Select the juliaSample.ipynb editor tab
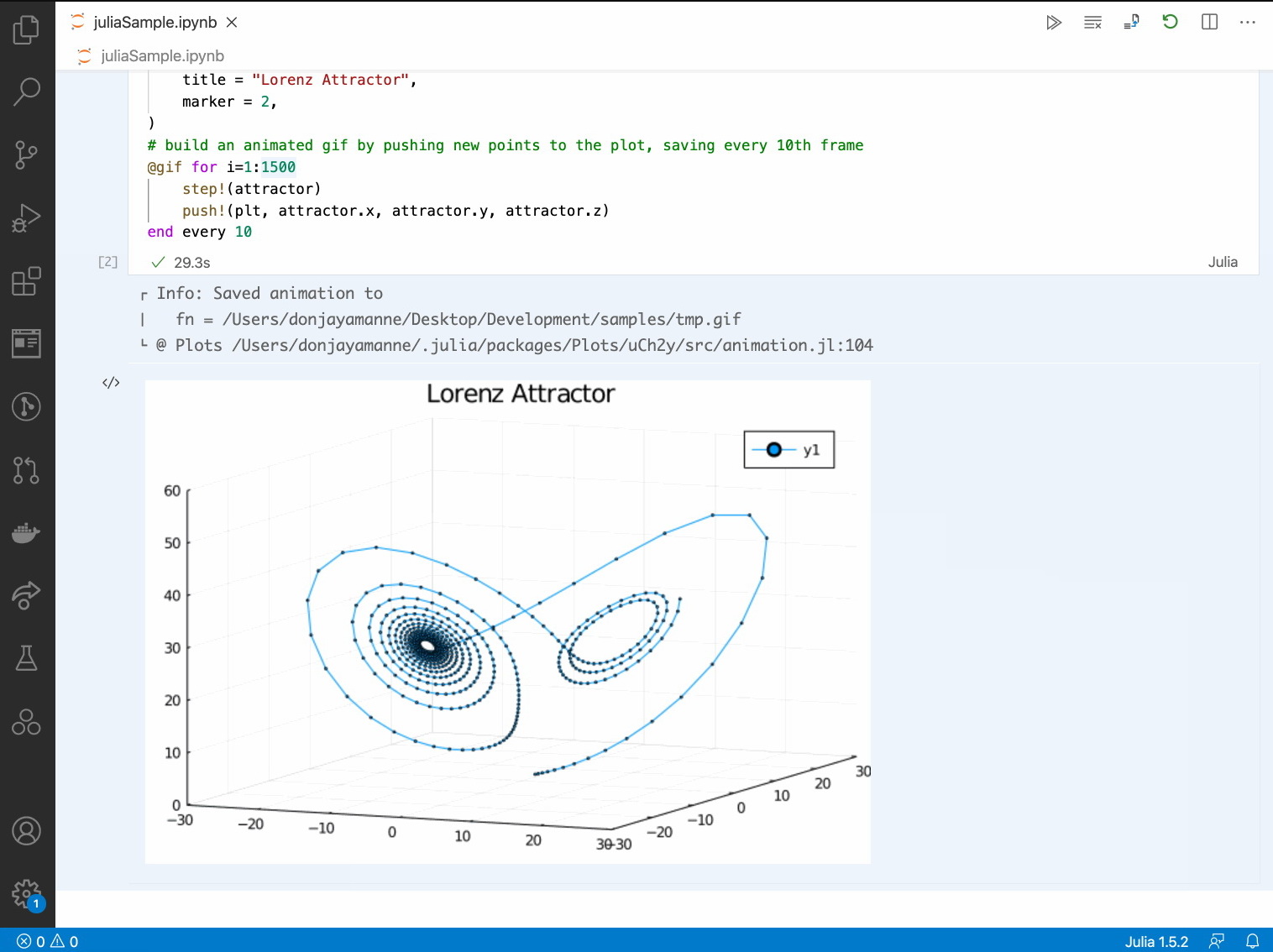Screen dimensions: 1273x952 (155, 23)
